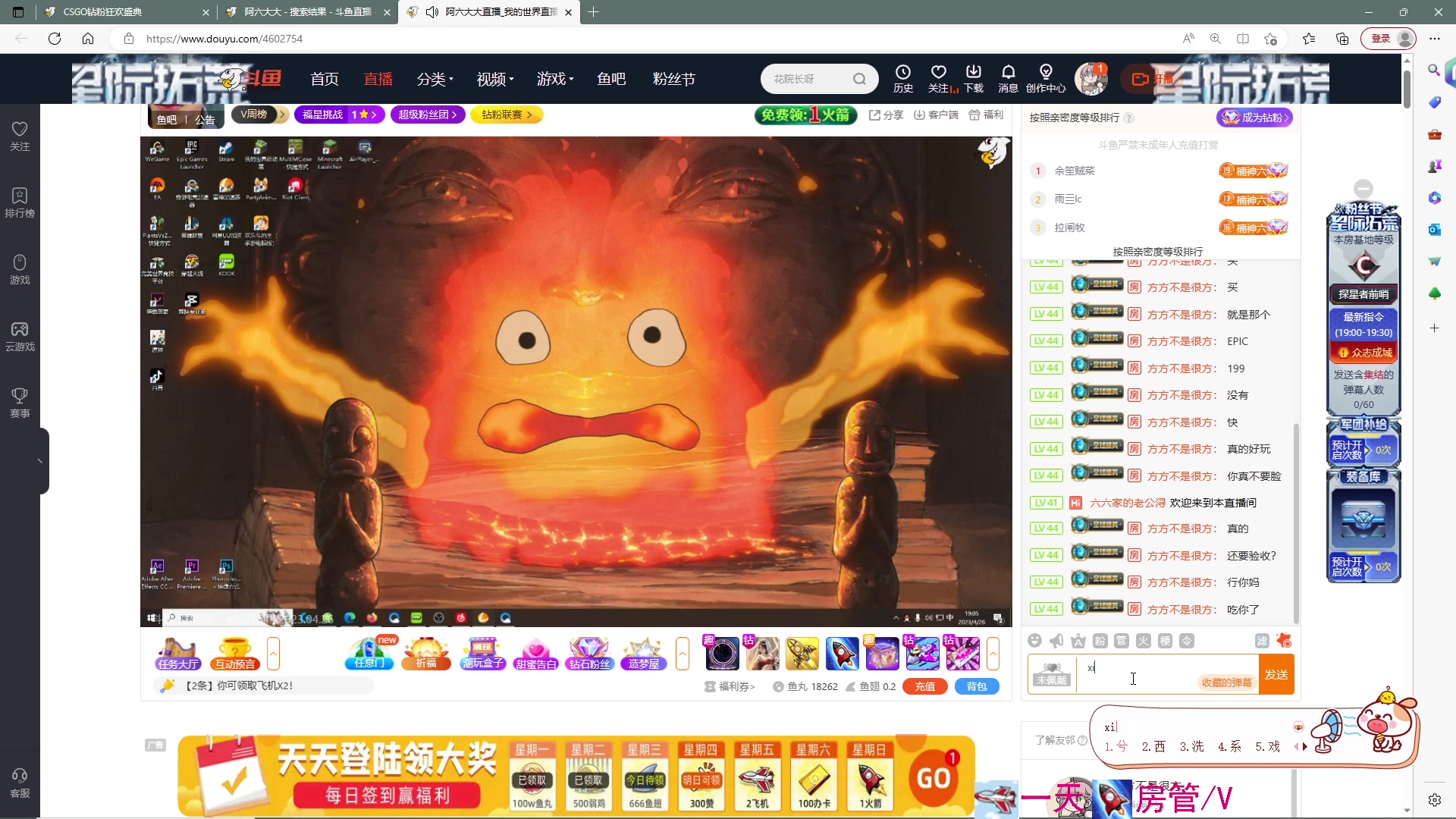Open the 祈福 blessing gift feature
The height and width of the screenshot is (819, 1456).
[425, 654]
